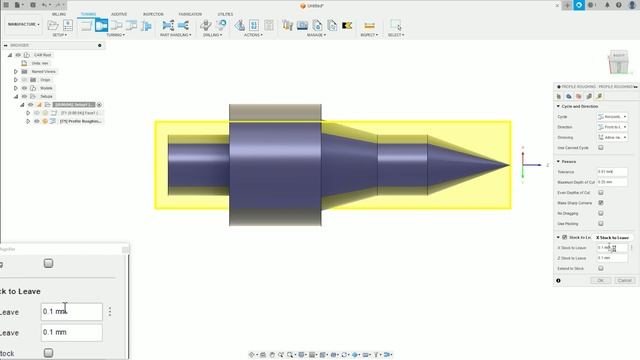This screenshot has width=640, height=360.
Task: Open the Tool Library icon in Manage
Action: pyautogui.click(x=287, y=25)
